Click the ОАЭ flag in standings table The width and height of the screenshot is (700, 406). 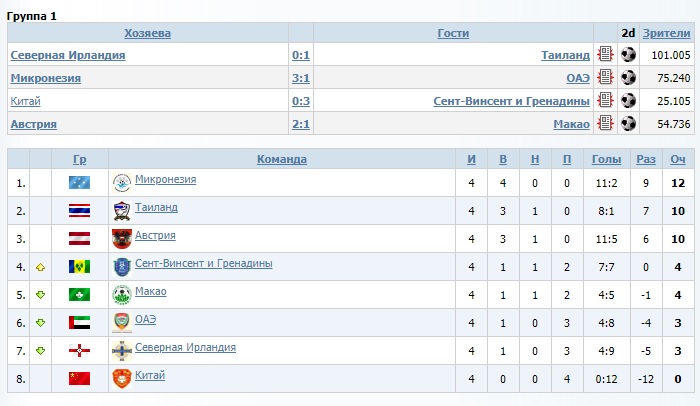(x=79, y=322)
